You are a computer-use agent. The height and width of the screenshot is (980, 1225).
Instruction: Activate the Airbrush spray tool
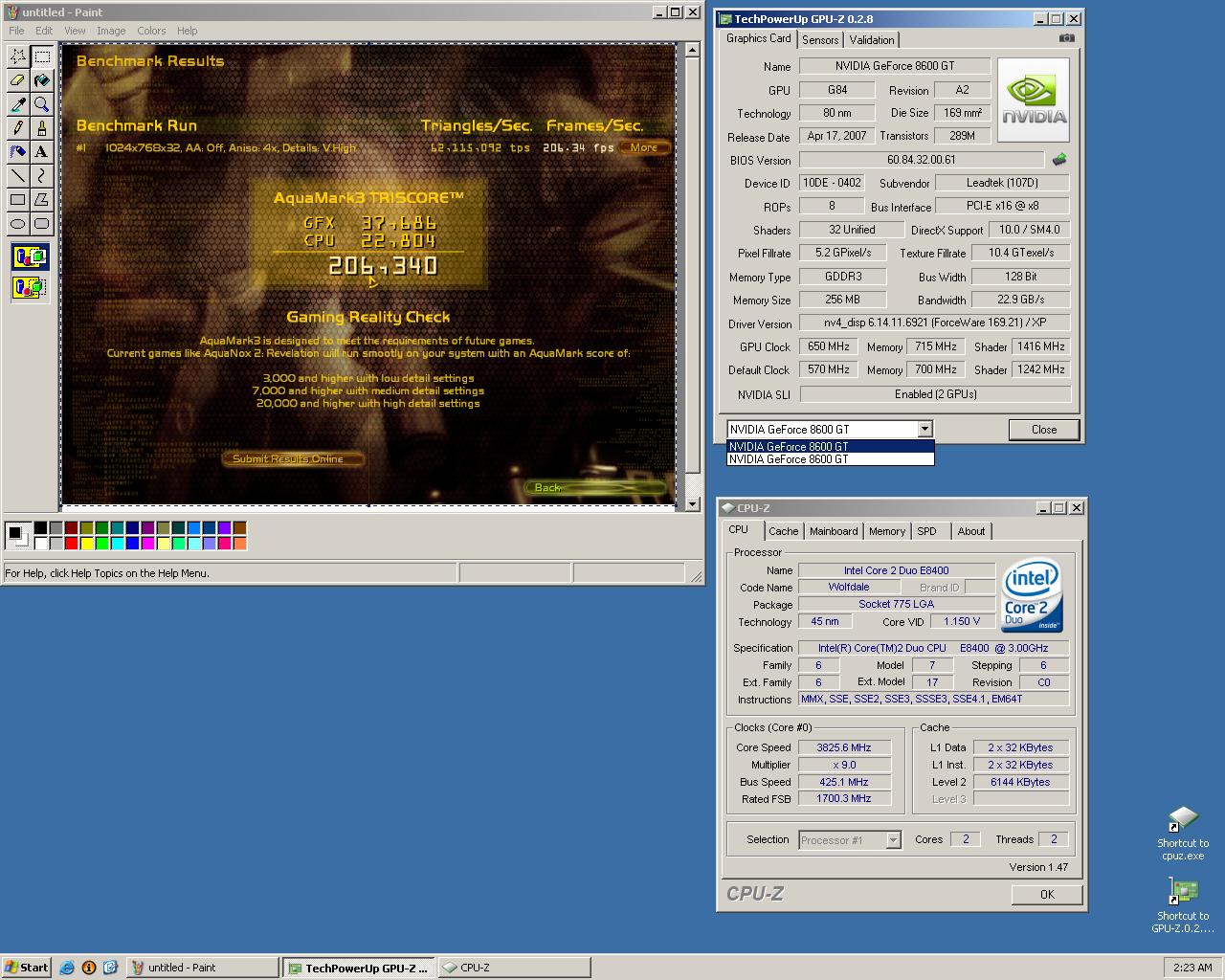coord(17,152)
